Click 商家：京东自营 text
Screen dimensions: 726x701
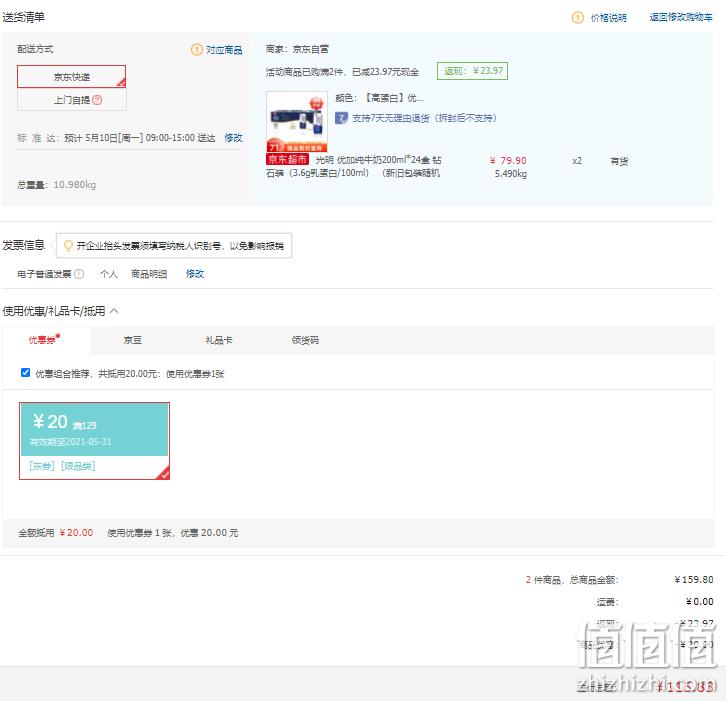297,49
